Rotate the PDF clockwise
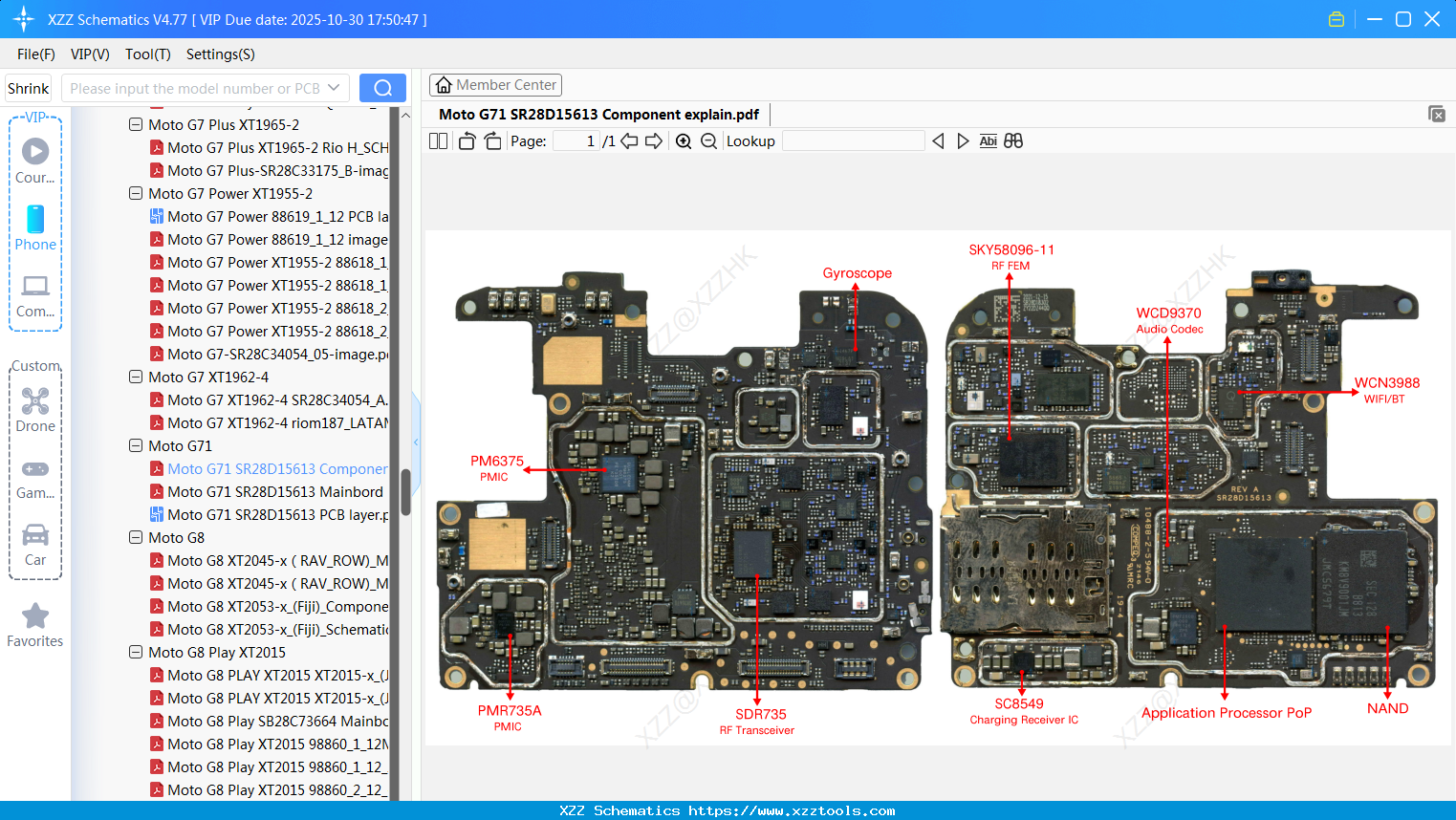 492,140
